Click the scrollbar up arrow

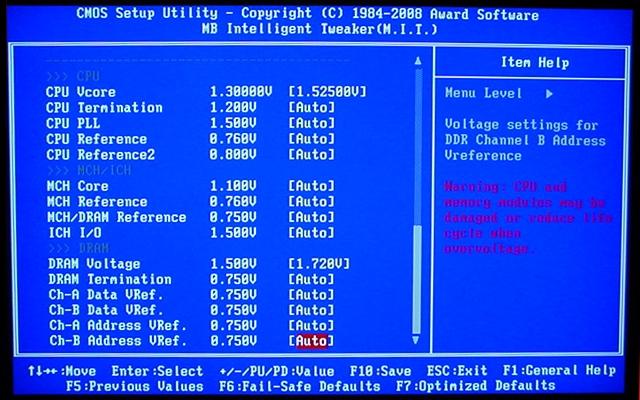tap(418, 61)
